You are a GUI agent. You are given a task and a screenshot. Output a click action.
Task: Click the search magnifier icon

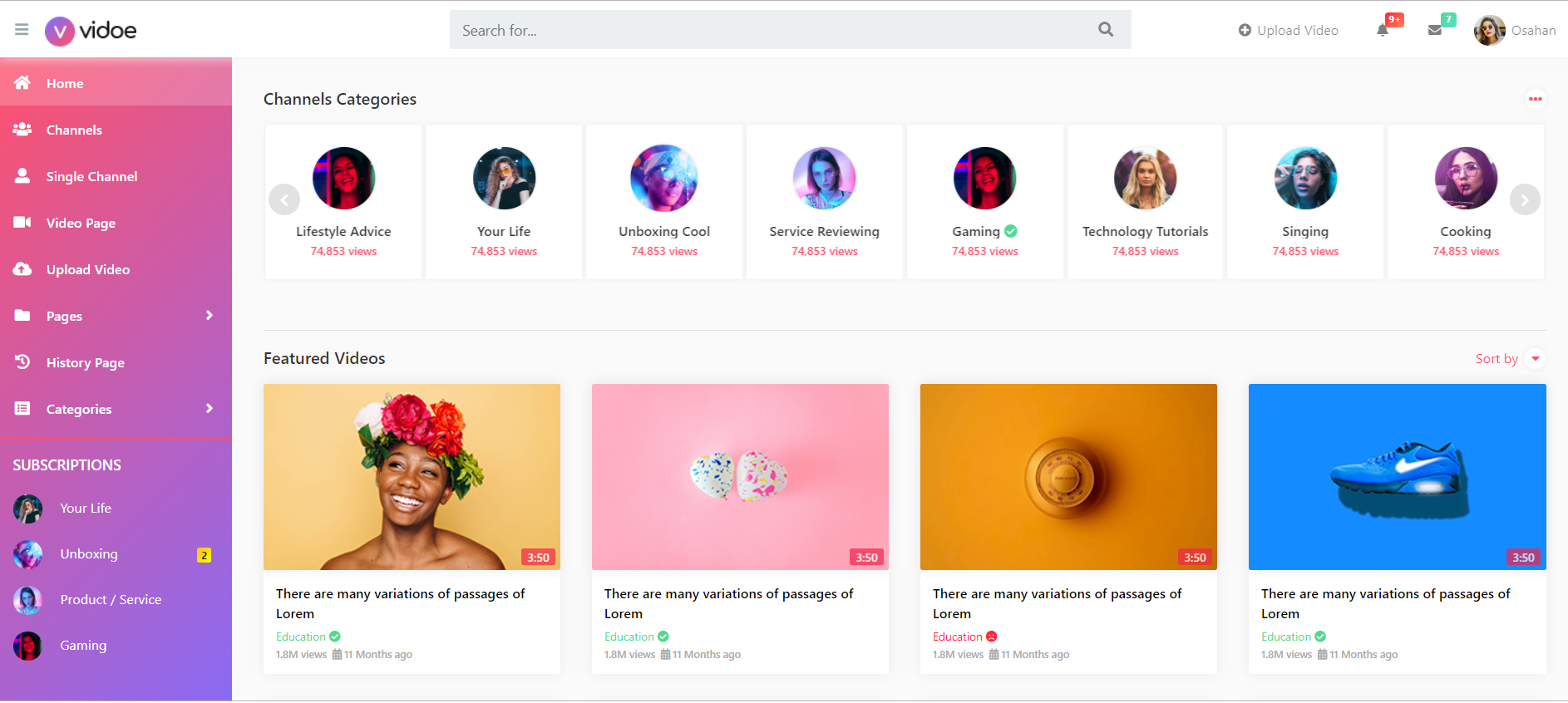point(1105,30)
